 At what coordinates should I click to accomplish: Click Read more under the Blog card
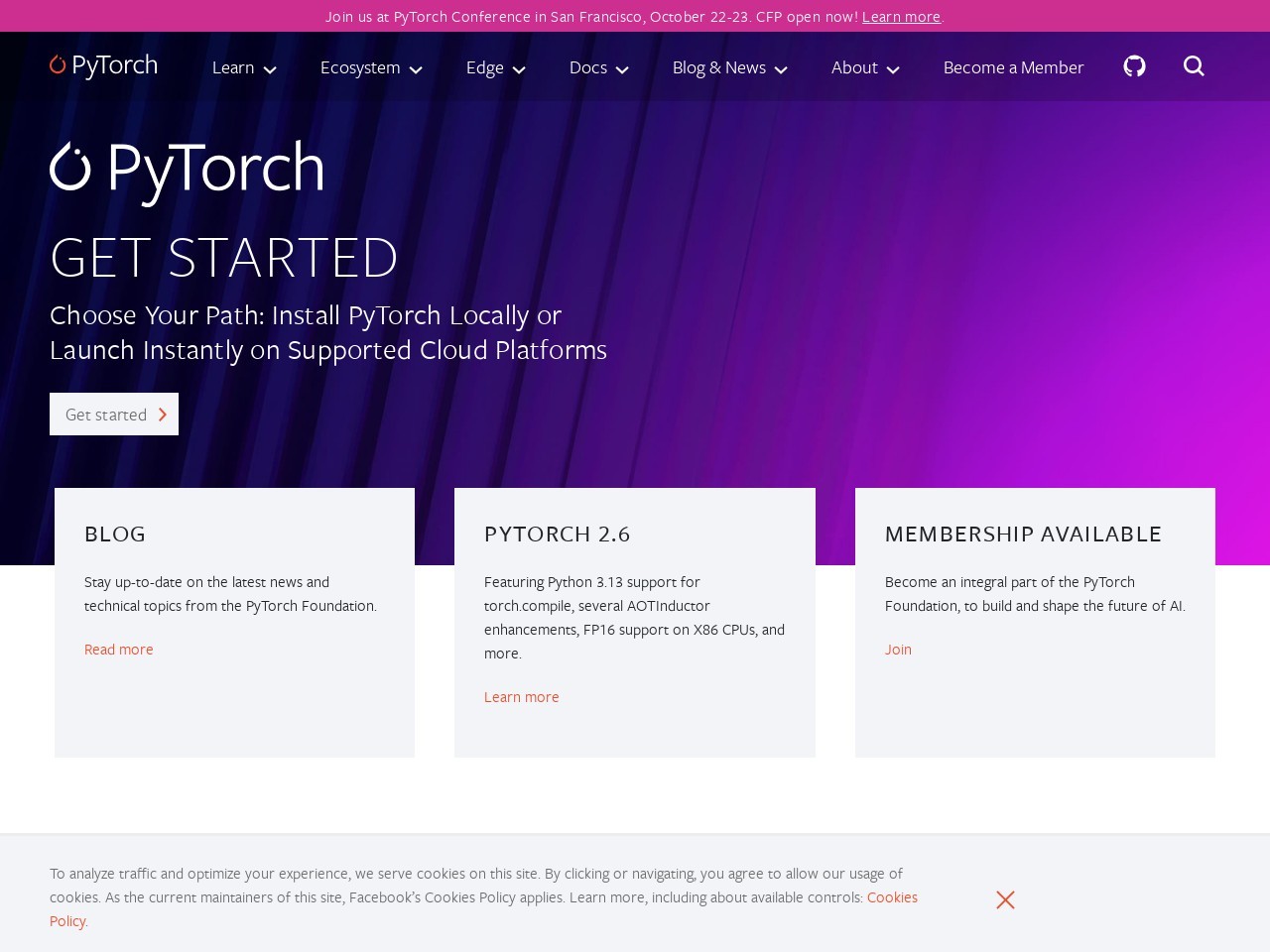pyautogui.click(x=118, y=649)
